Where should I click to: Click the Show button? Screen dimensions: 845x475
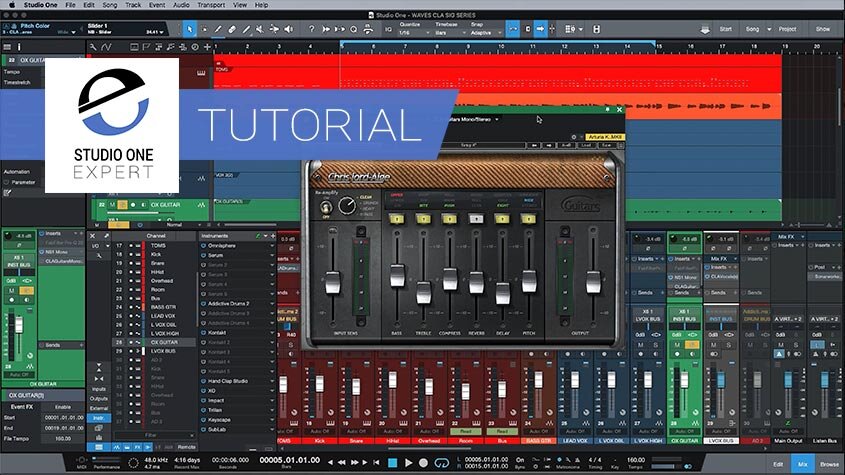[823, 29]
